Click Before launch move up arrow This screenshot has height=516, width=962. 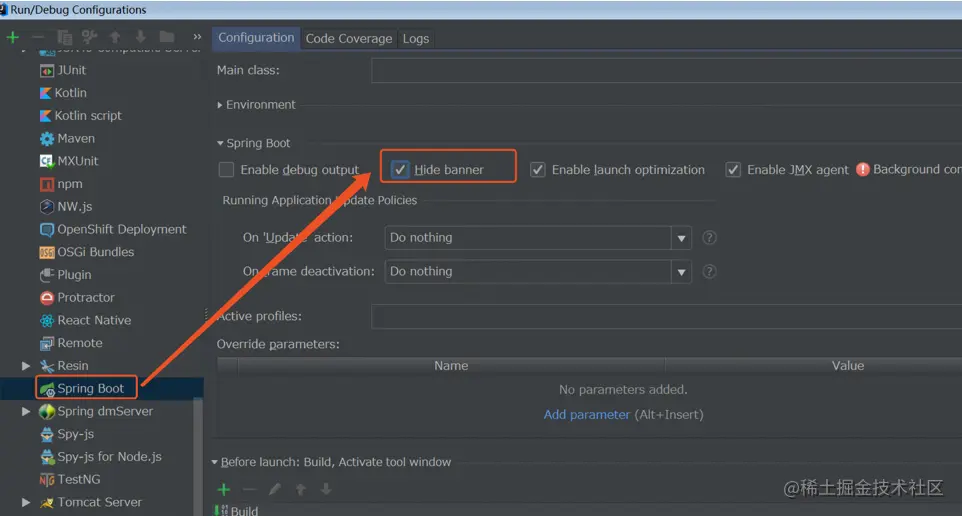[301, 489]
